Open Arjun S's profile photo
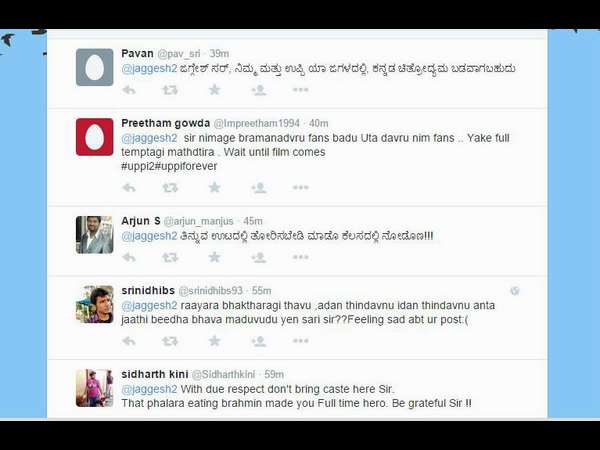Screen dimensions: 600x450 pyautogui.click(x=95, y=235)
